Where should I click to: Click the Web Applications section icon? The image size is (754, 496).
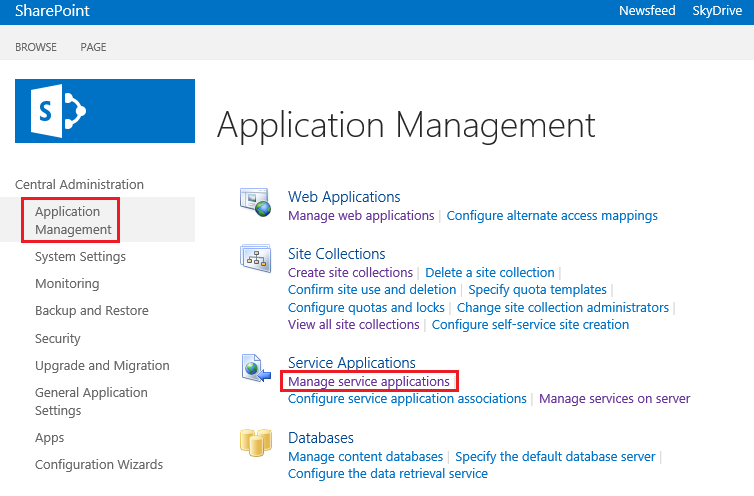[x=255, y=202]
